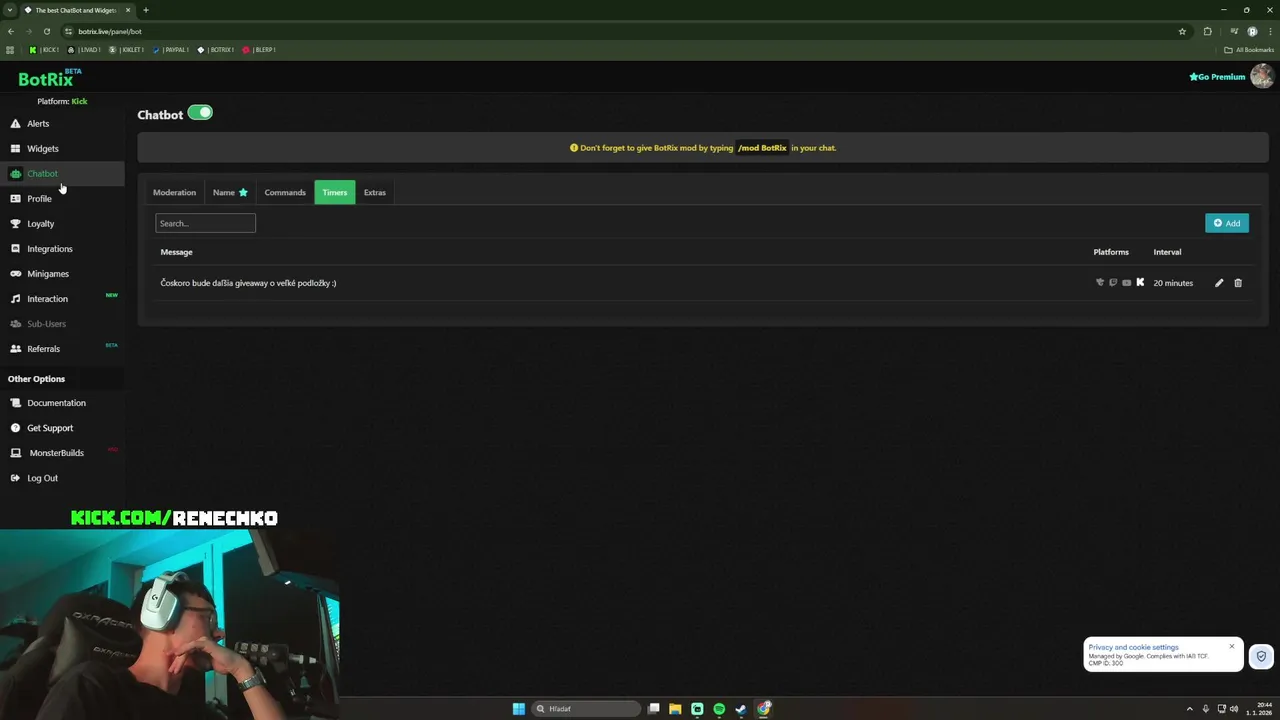Open the PAYPAL bookmark
This screenshot has width=1280, height=720.
click(x=171, y=50)
